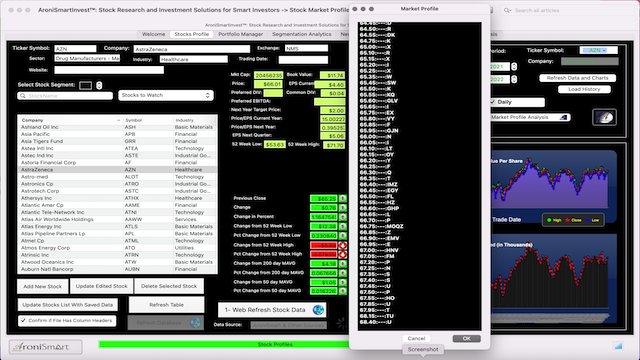Screen dimensions: 640x360
Task: Open the Stocks to Watch dropdown
Action: click(166, 95)
